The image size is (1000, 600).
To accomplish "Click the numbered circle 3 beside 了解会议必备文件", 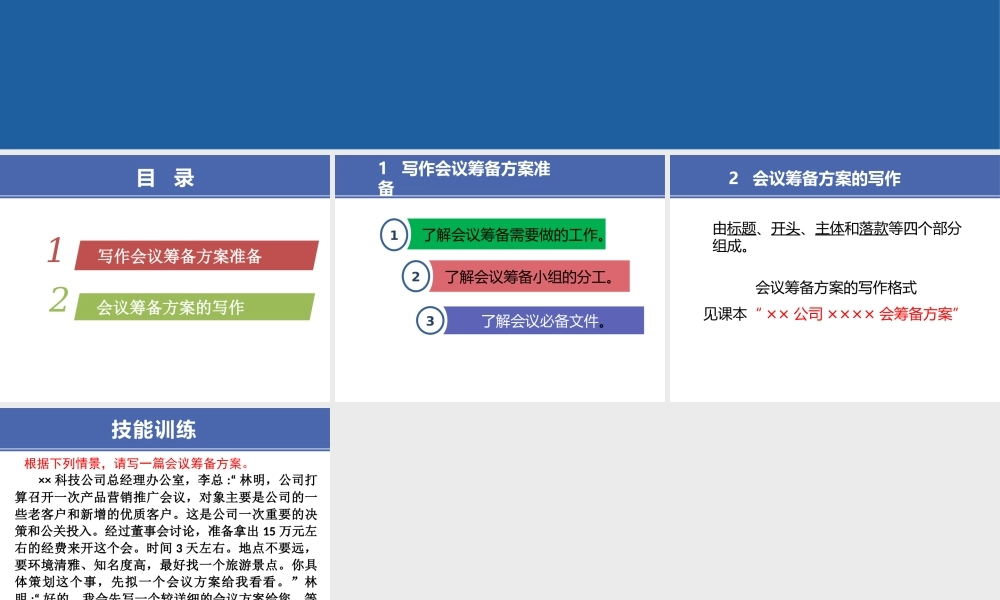I will click(x=431, y=320).
